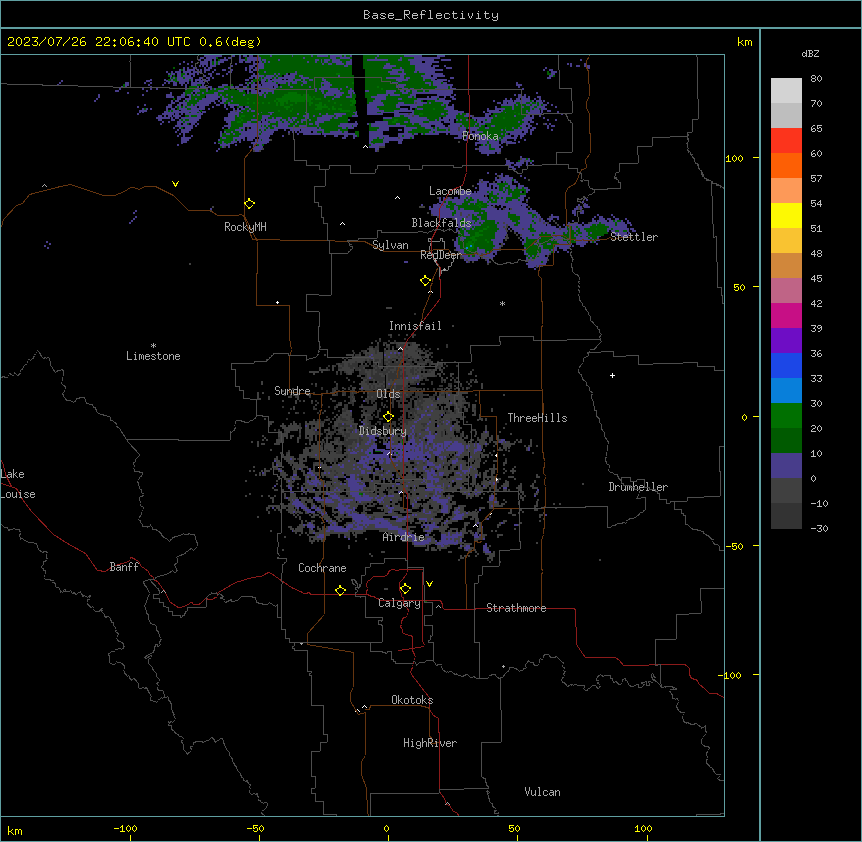Screen dimensions: 862x842
Task: Select the yellow diamond marker below Cochrane
Action: pos(340,590)
